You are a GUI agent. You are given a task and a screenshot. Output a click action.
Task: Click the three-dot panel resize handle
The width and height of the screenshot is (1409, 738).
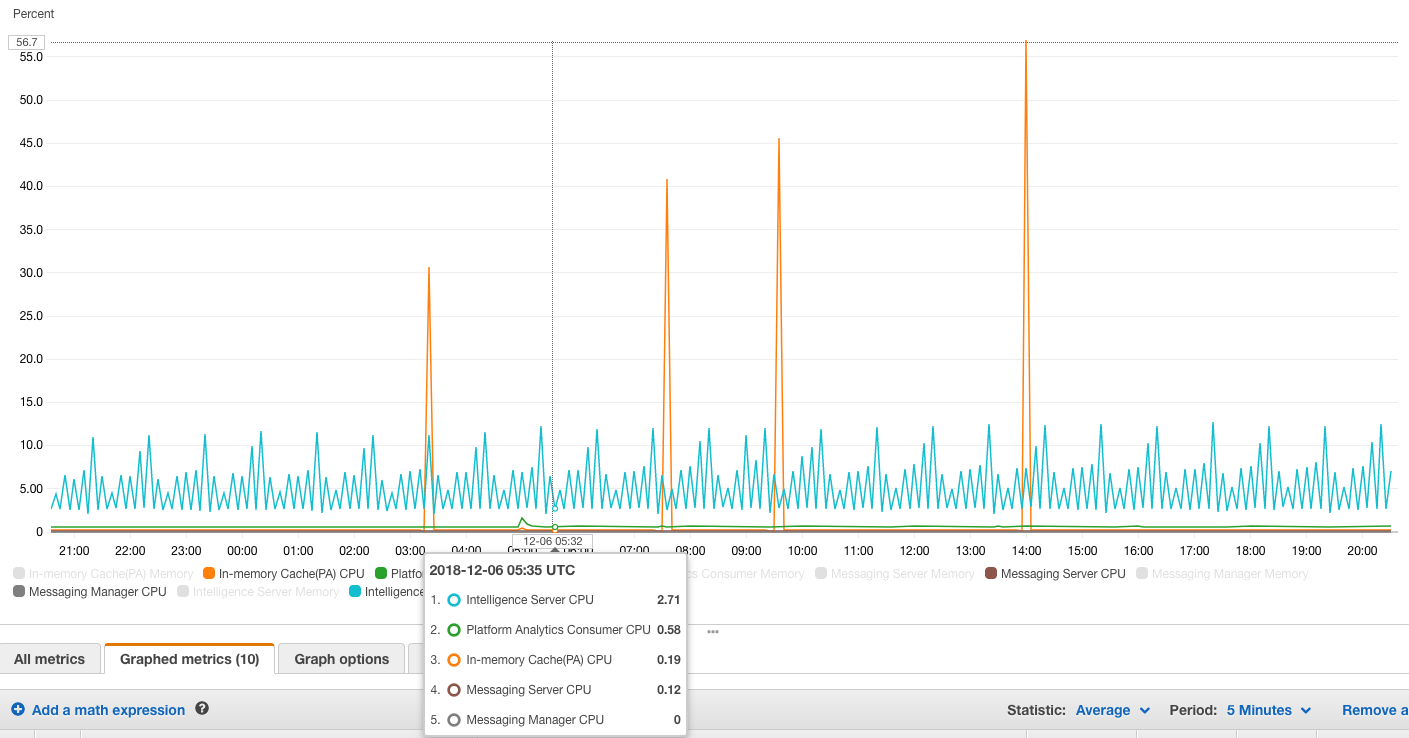[713, 632]
